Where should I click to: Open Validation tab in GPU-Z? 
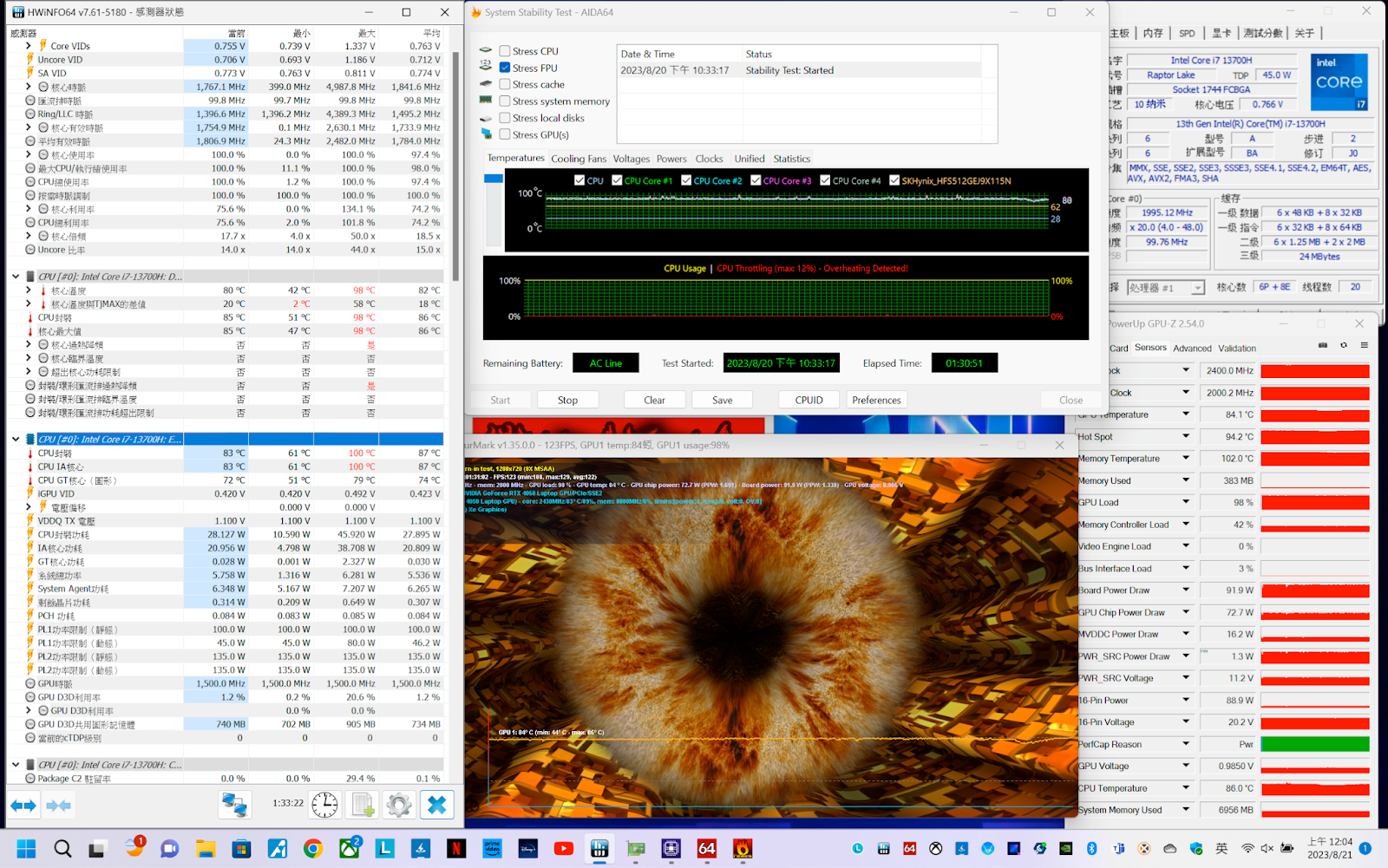pyautogui.click(x=1237, y=349)
